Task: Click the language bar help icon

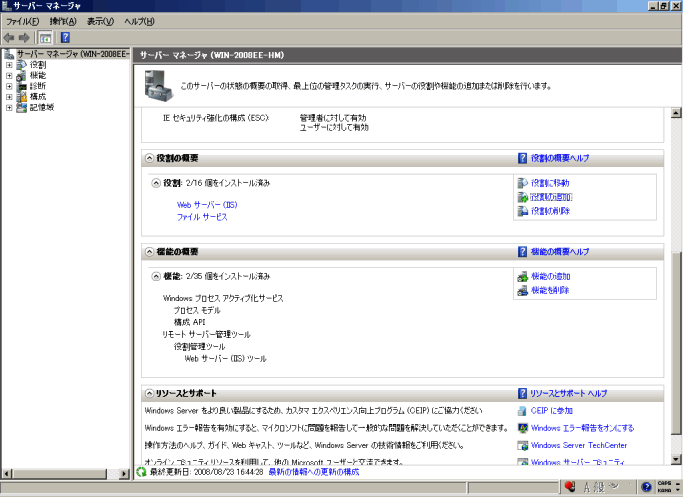Action: pyautogui.click(x=646, y=487)
